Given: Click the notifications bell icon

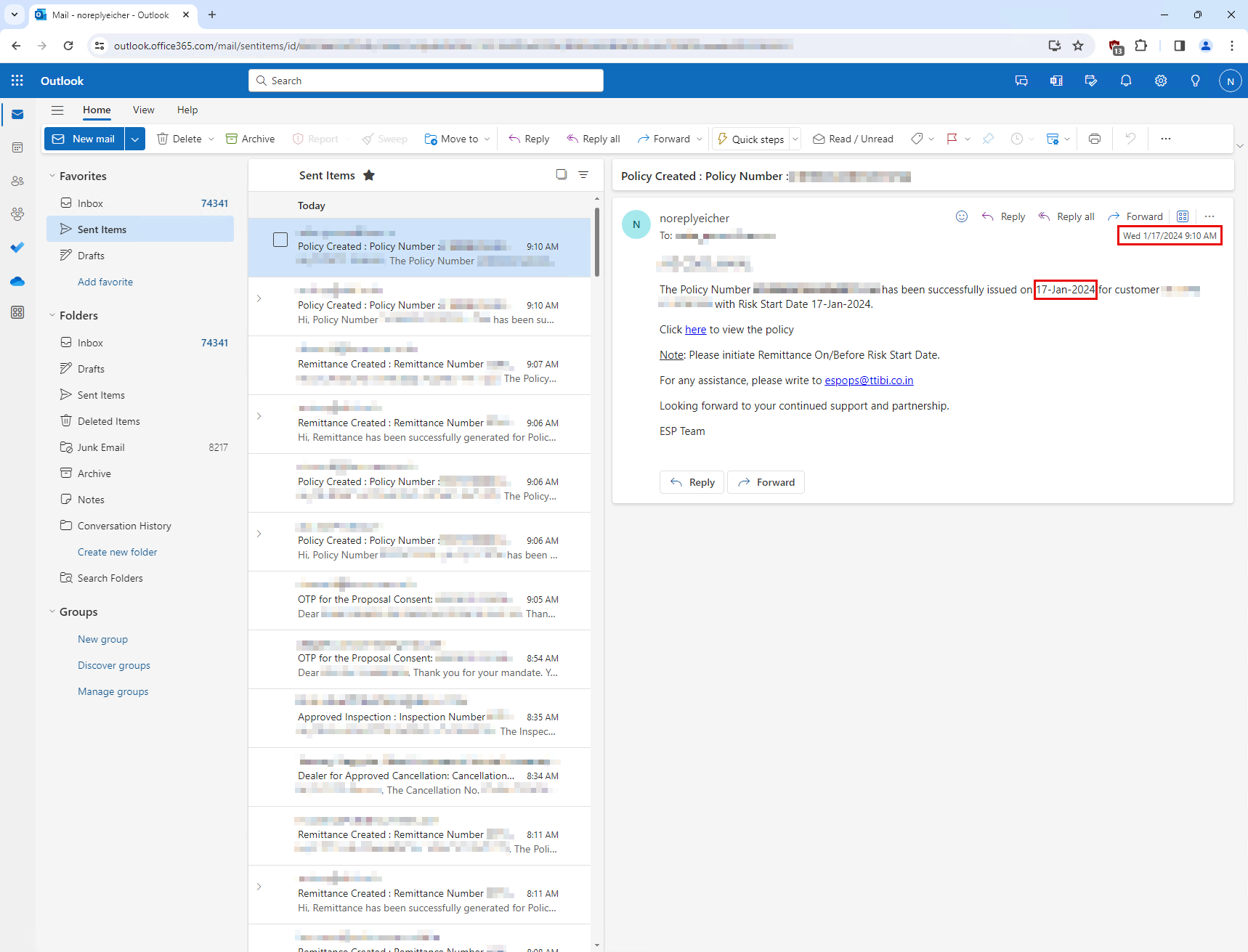Looking at the screenshot, I should (1125, 81).
